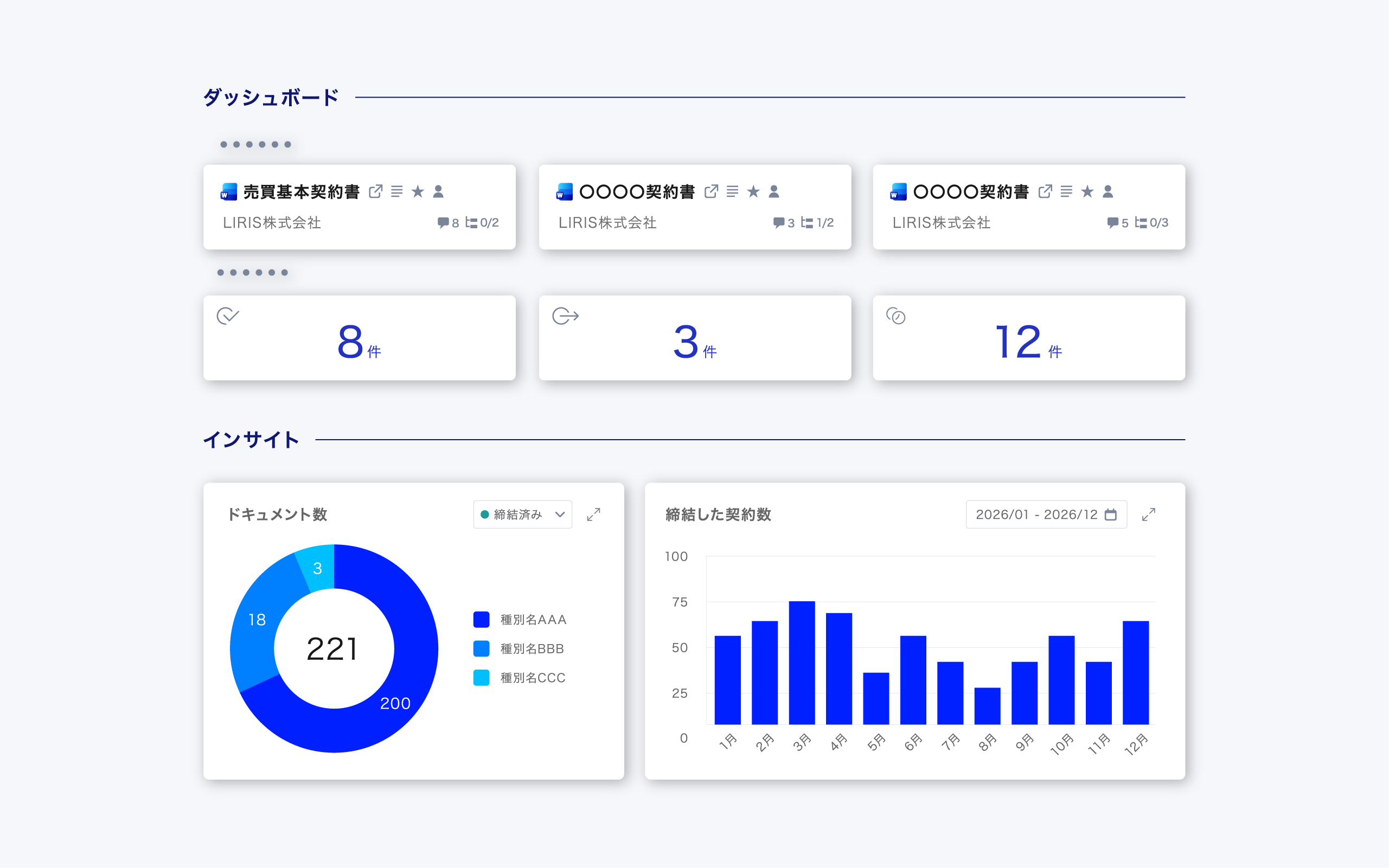
Task: Open the 締結済み status dropdown
Action: pyautogui.click(x=522, y=515)
